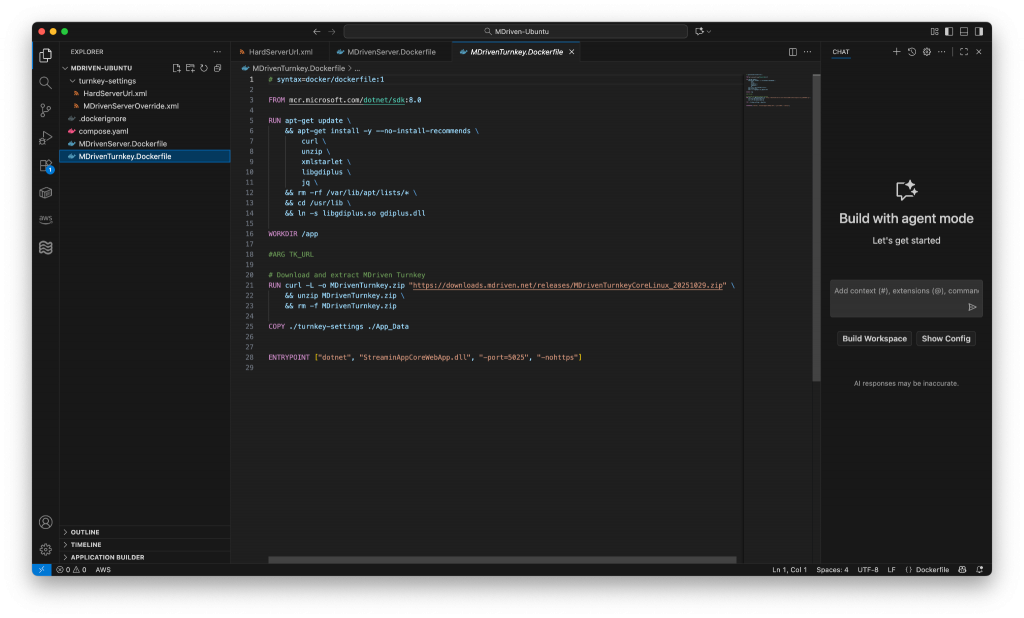Click the chat input field
The width and height of the screenshot is (1024, 618).
pyautogui.click(x=900, y=291)
